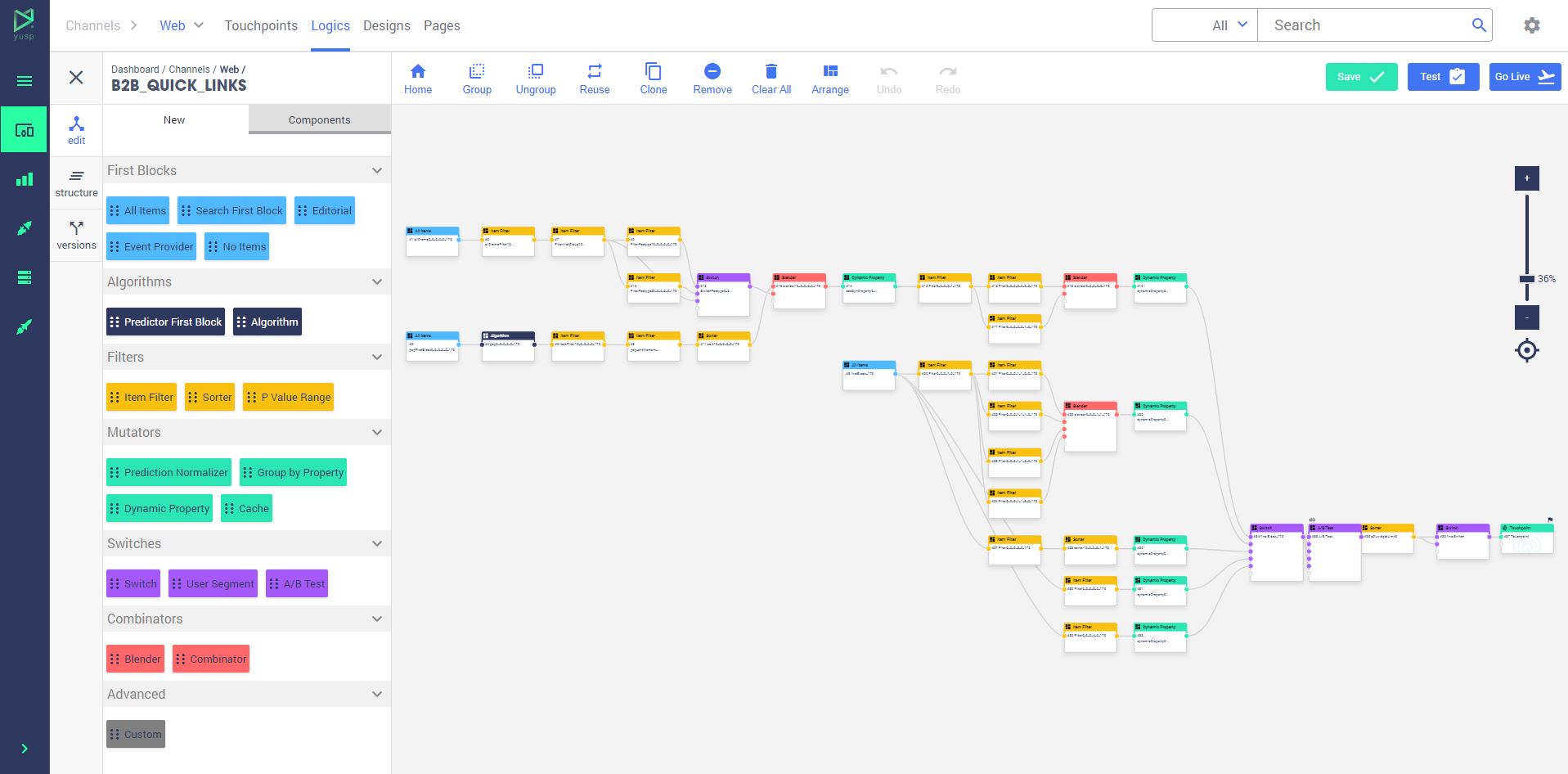Collapse the Combinators section
The width and height of the screenshot is (1568, 774).
click(377, 619)
